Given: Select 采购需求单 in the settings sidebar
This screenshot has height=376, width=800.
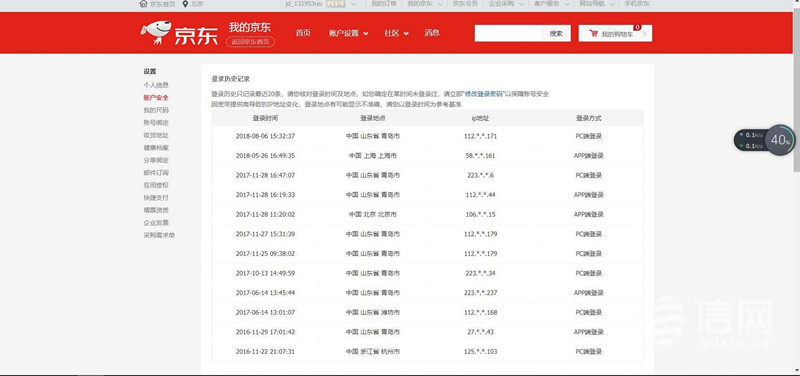Looking at the screenshot, I should point(159,235).
